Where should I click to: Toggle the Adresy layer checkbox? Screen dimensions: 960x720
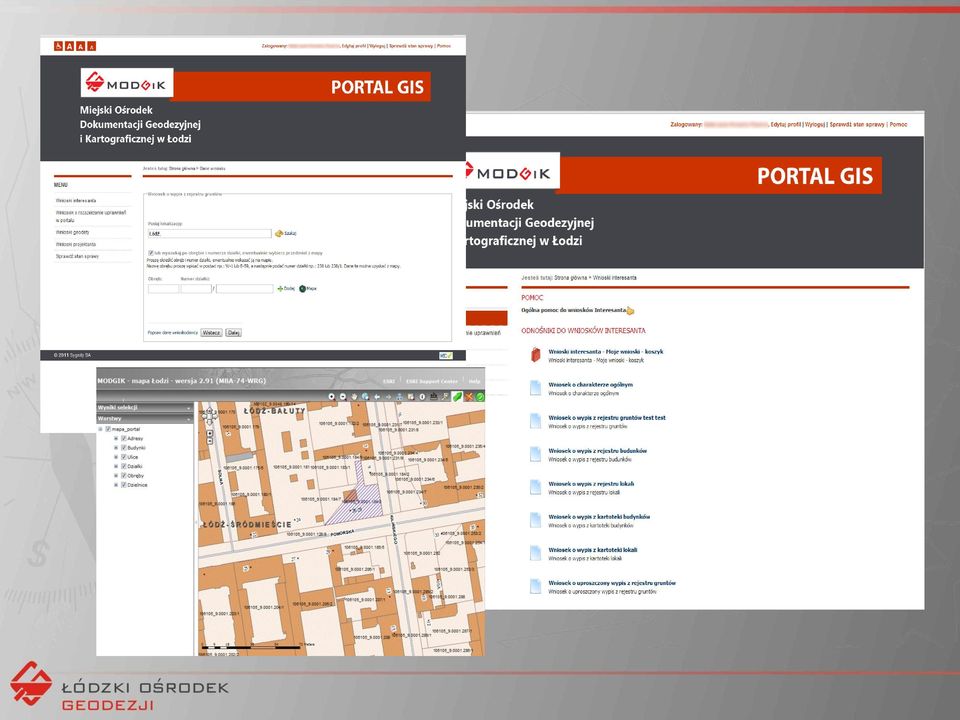click(x=124, y=438)
